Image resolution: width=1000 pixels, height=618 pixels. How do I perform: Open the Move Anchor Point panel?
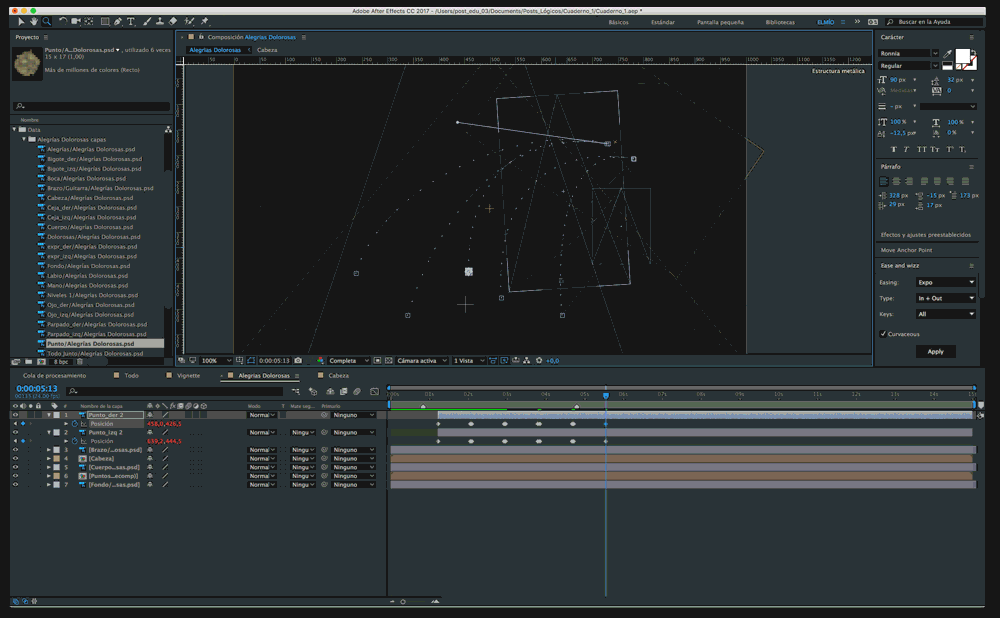click(906, 250)
